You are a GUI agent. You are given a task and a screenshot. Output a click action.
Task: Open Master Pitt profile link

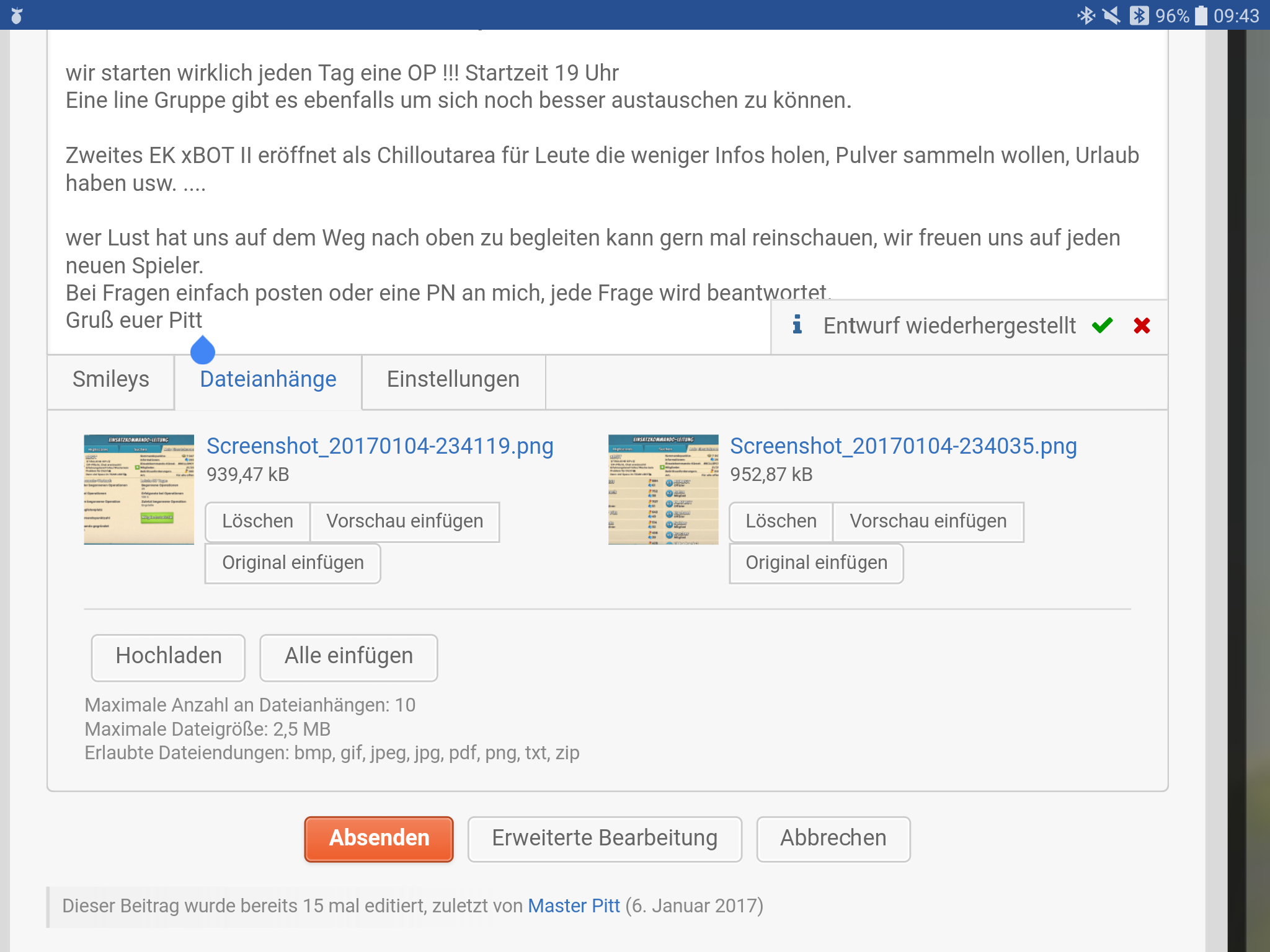(574, 906)
